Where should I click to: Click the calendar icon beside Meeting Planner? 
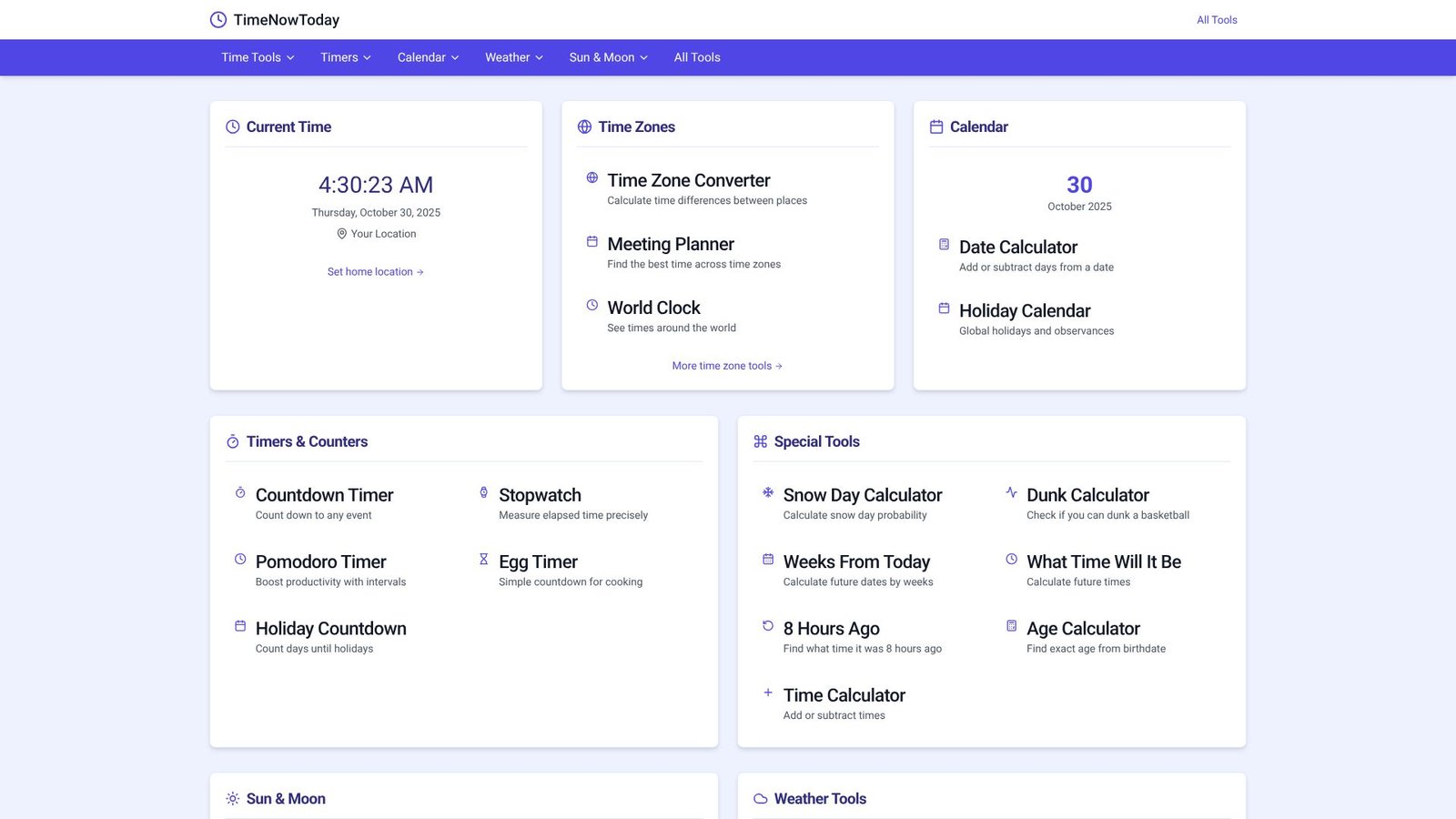coord(591,242)
